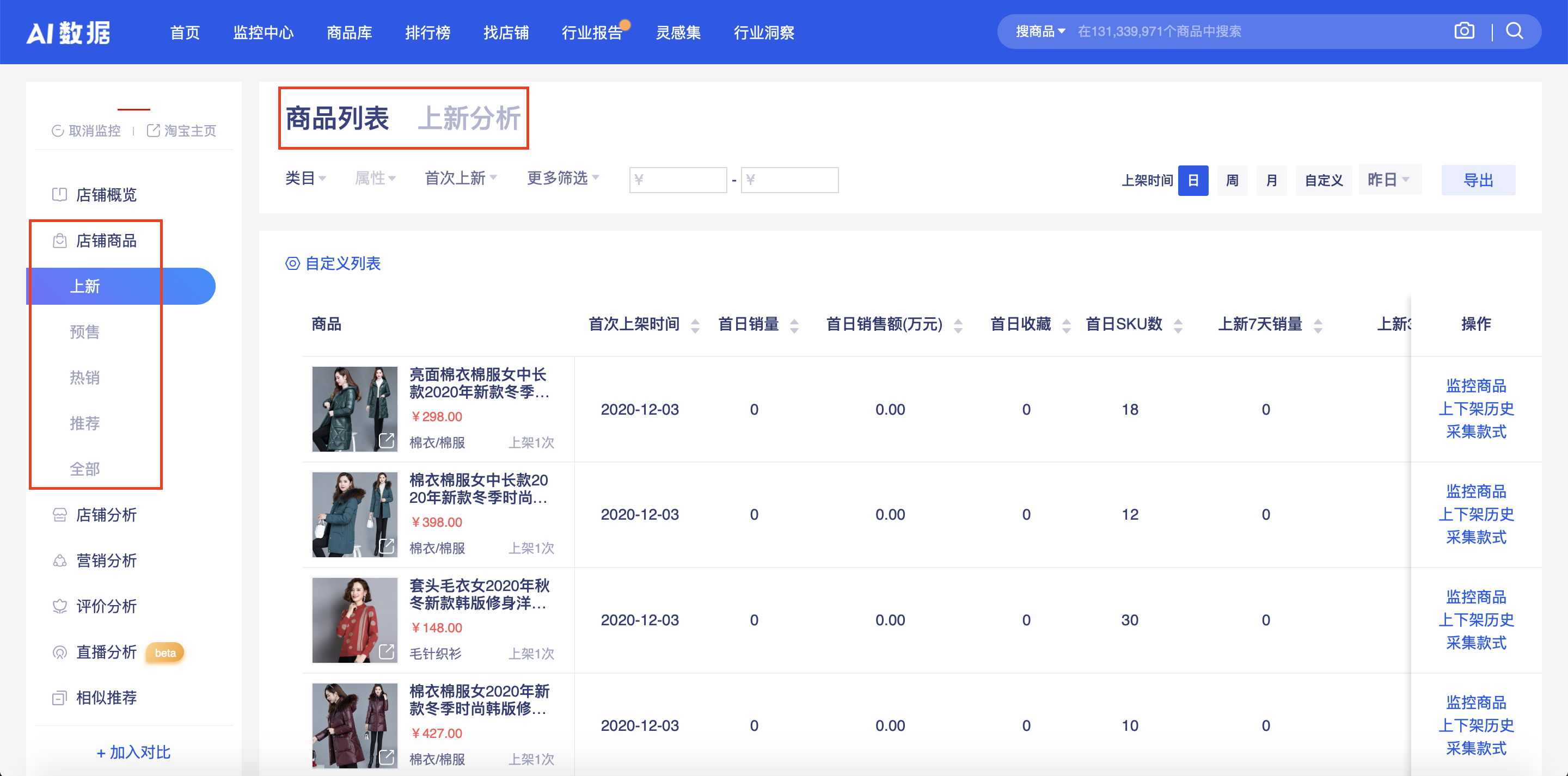Toggle 月 monthly shelf-time view
Screen dimensions: 1568x776
1272,180
